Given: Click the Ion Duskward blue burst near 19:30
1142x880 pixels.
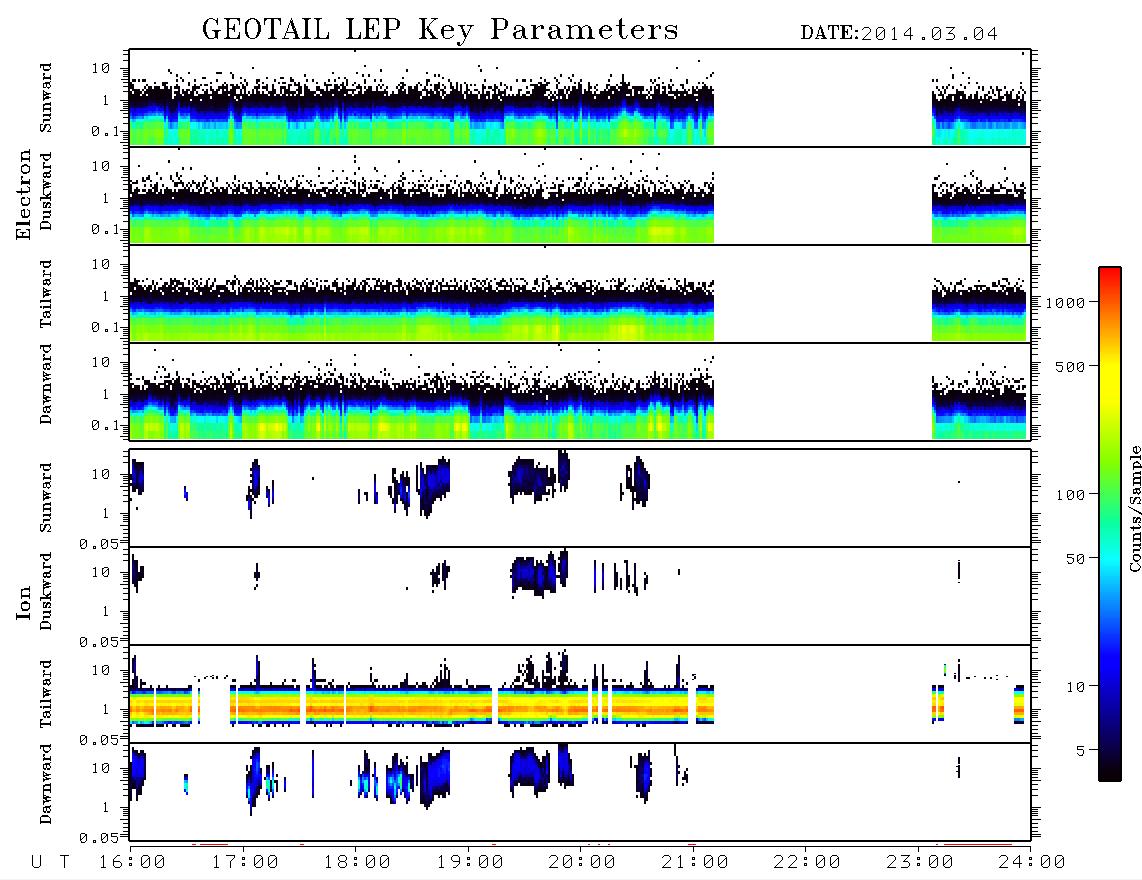Looking at the screenshot, I should 533,575.
